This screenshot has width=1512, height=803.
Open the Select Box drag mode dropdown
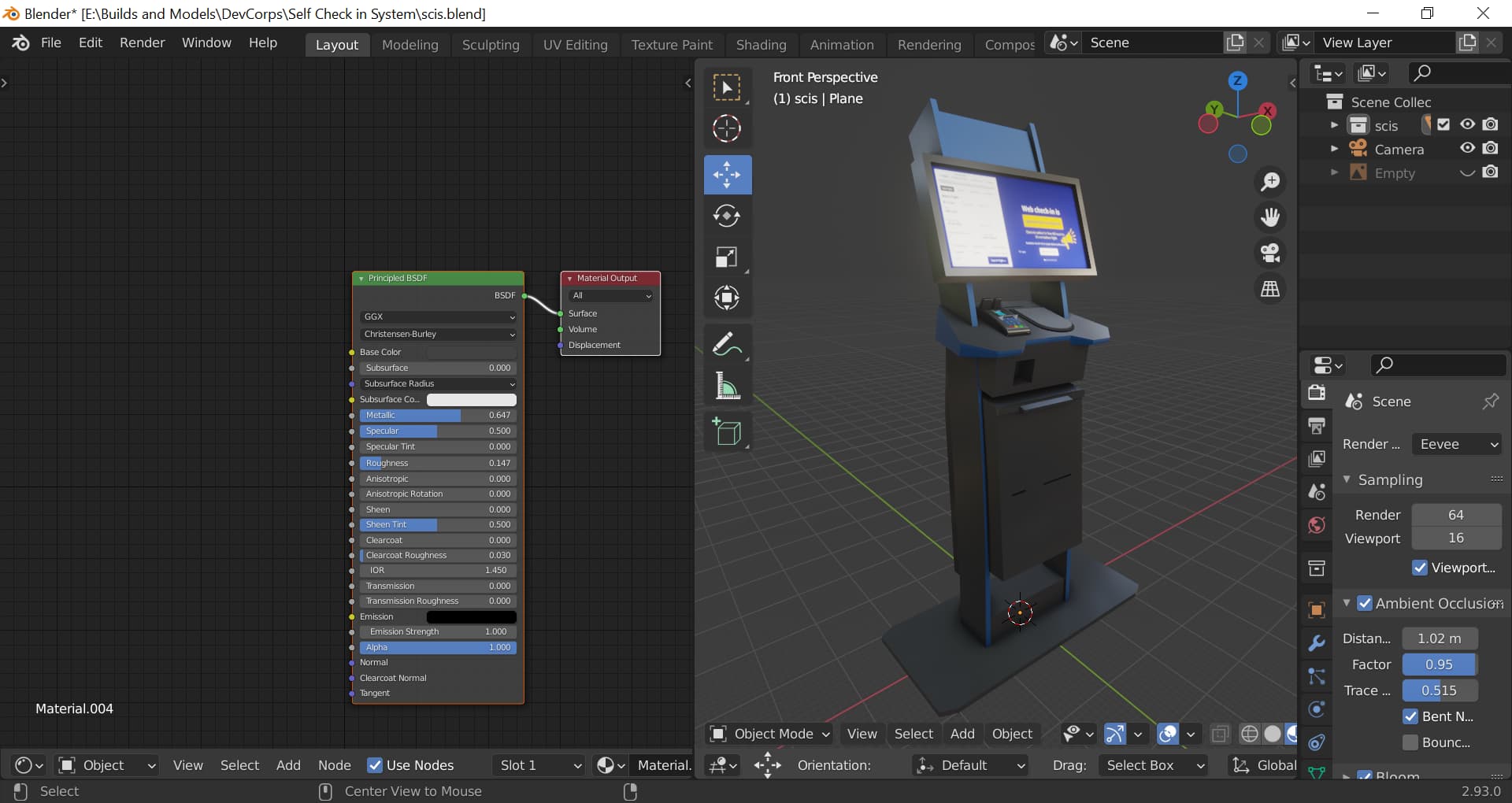coord(1152,764)
